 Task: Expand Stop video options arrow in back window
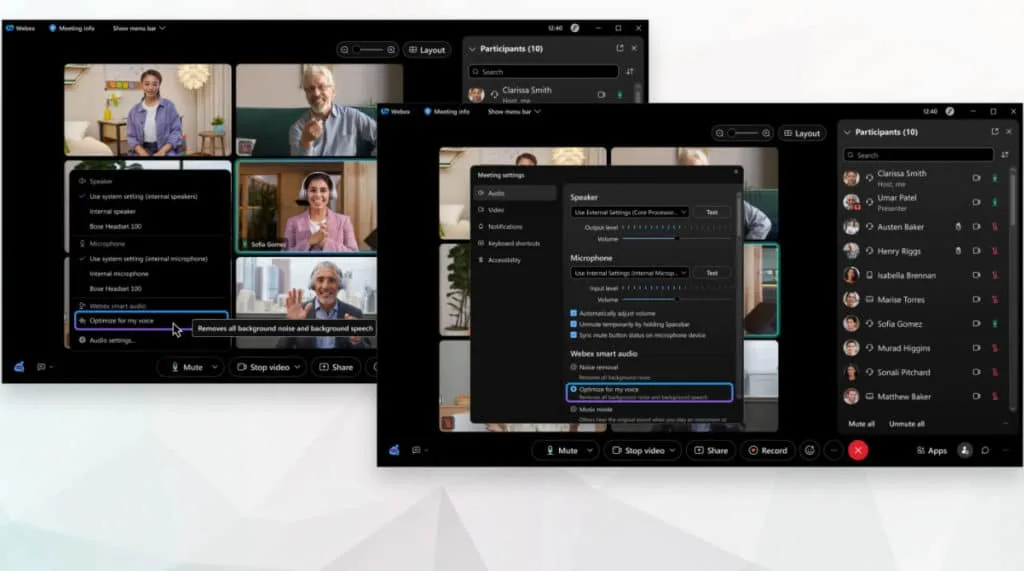tap(297, 367)
